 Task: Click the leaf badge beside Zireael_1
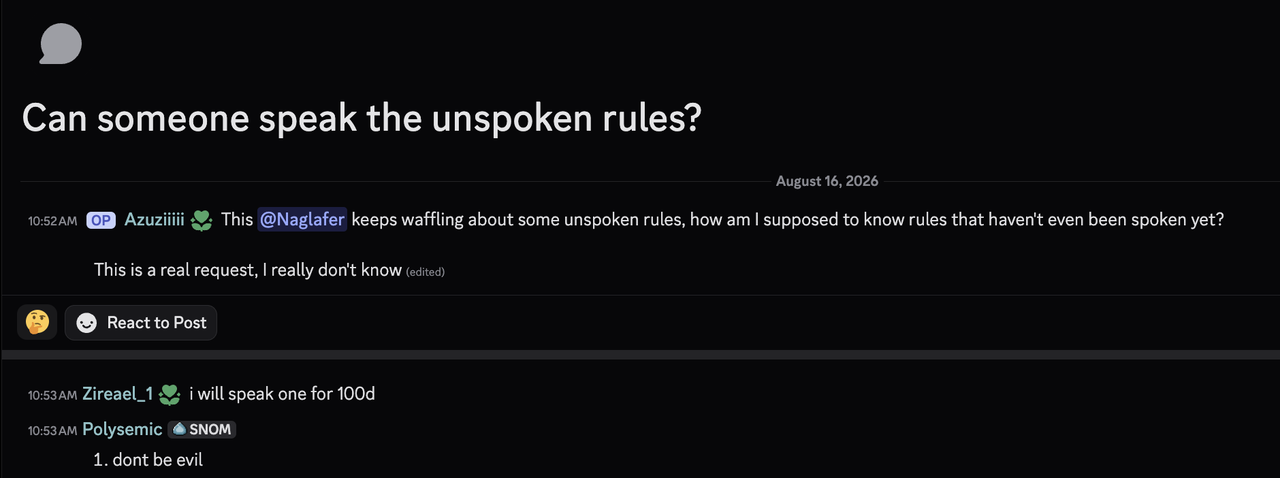170,394
